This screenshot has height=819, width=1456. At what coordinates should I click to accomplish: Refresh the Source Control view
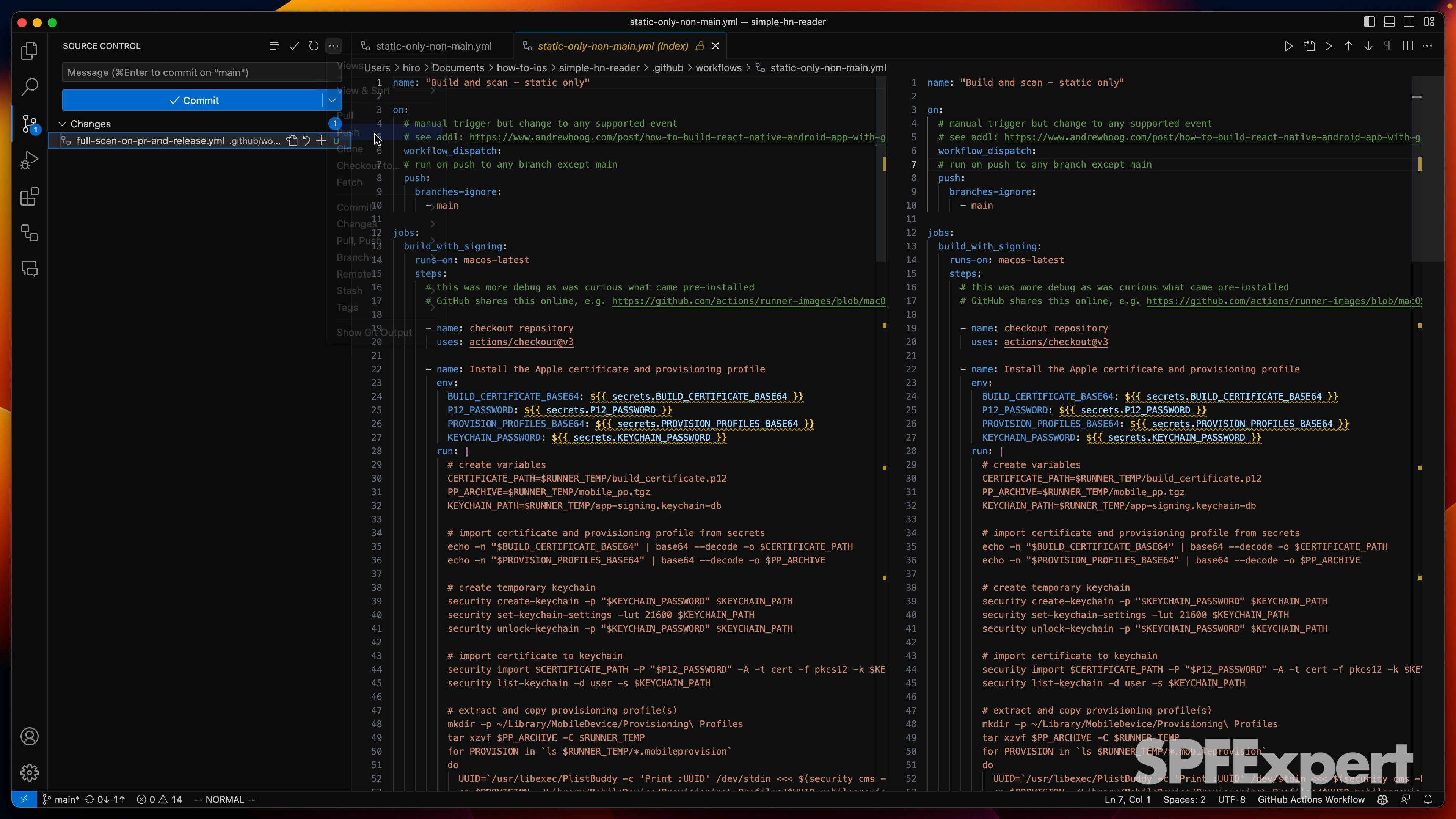[314, 46]
